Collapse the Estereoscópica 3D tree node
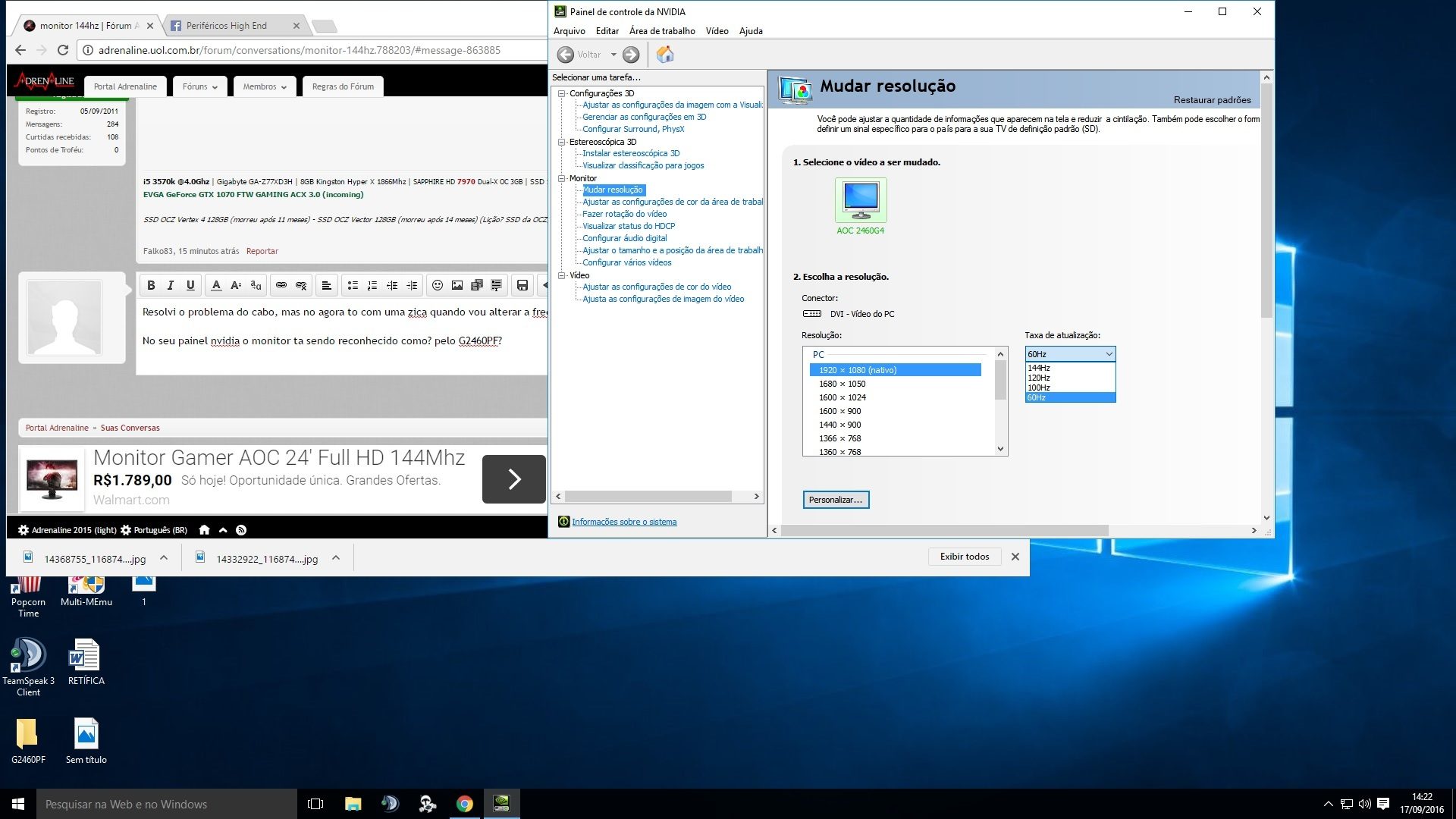Screen dimensions: 1456x819 (562, 142)
